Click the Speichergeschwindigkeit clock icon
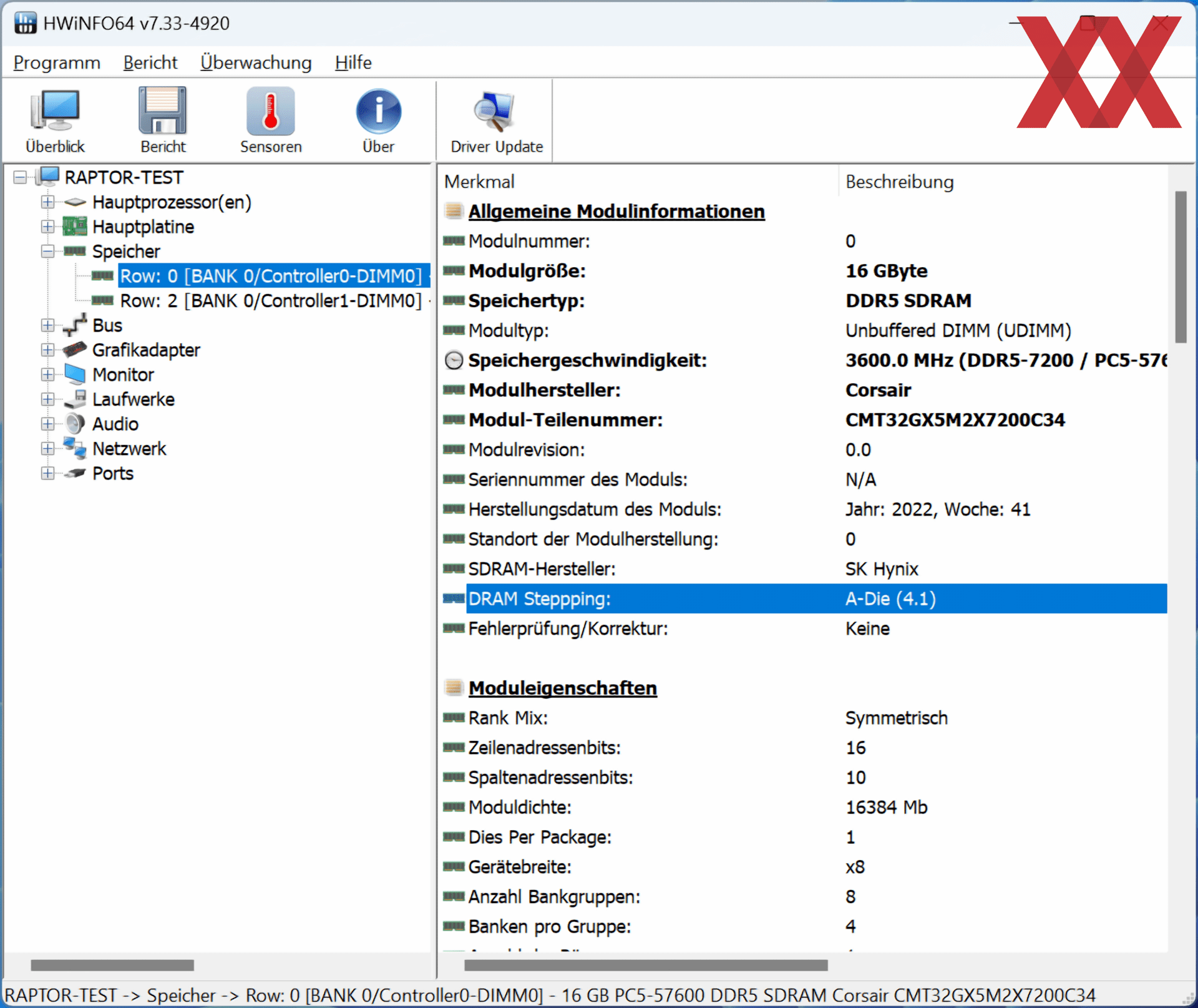Viewport: 1198px width, 1008px height. (x=454, y=360)
